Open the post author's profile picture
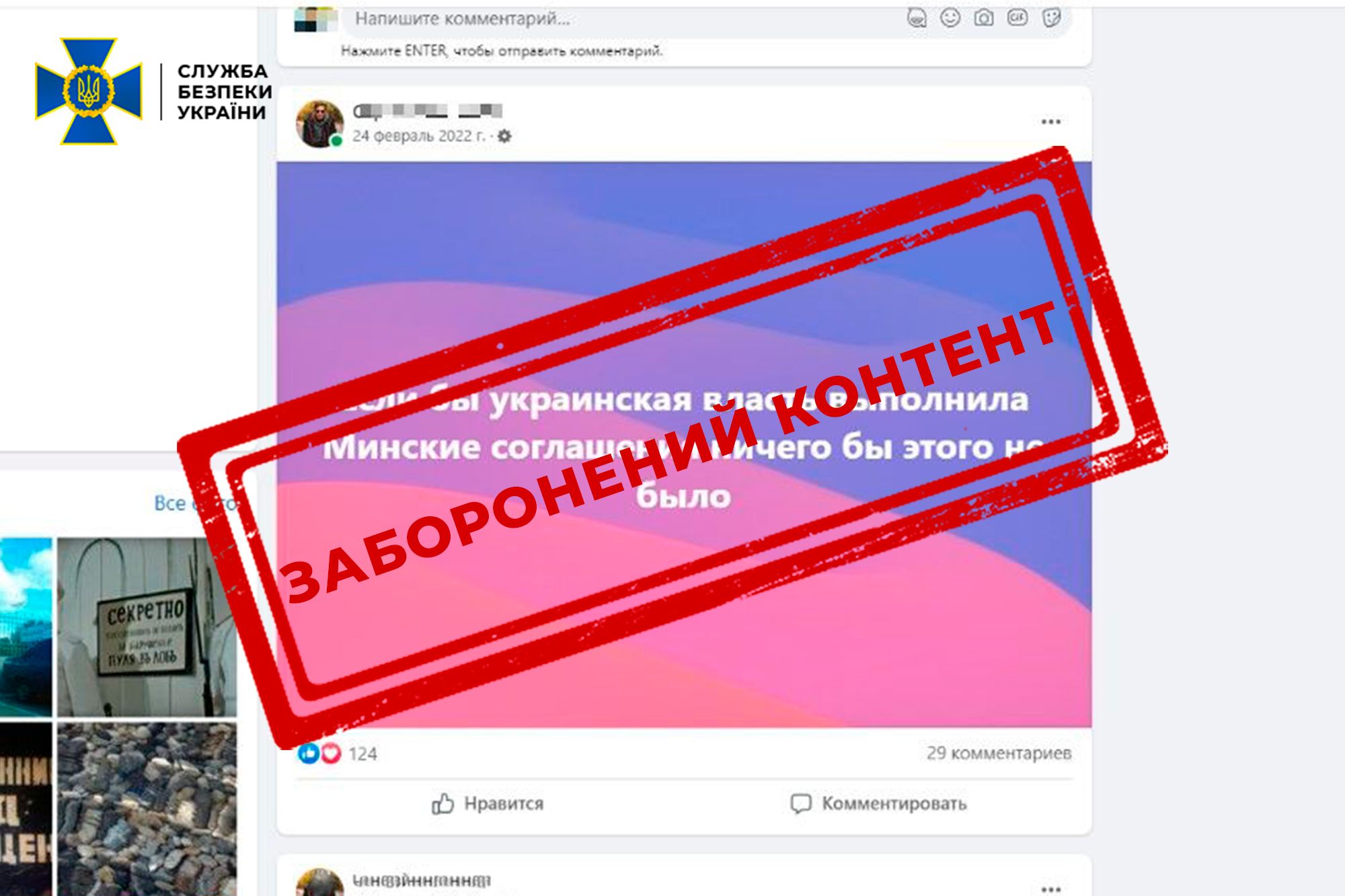The height and width of the screenshot is (896, 1345). point(319,124)
